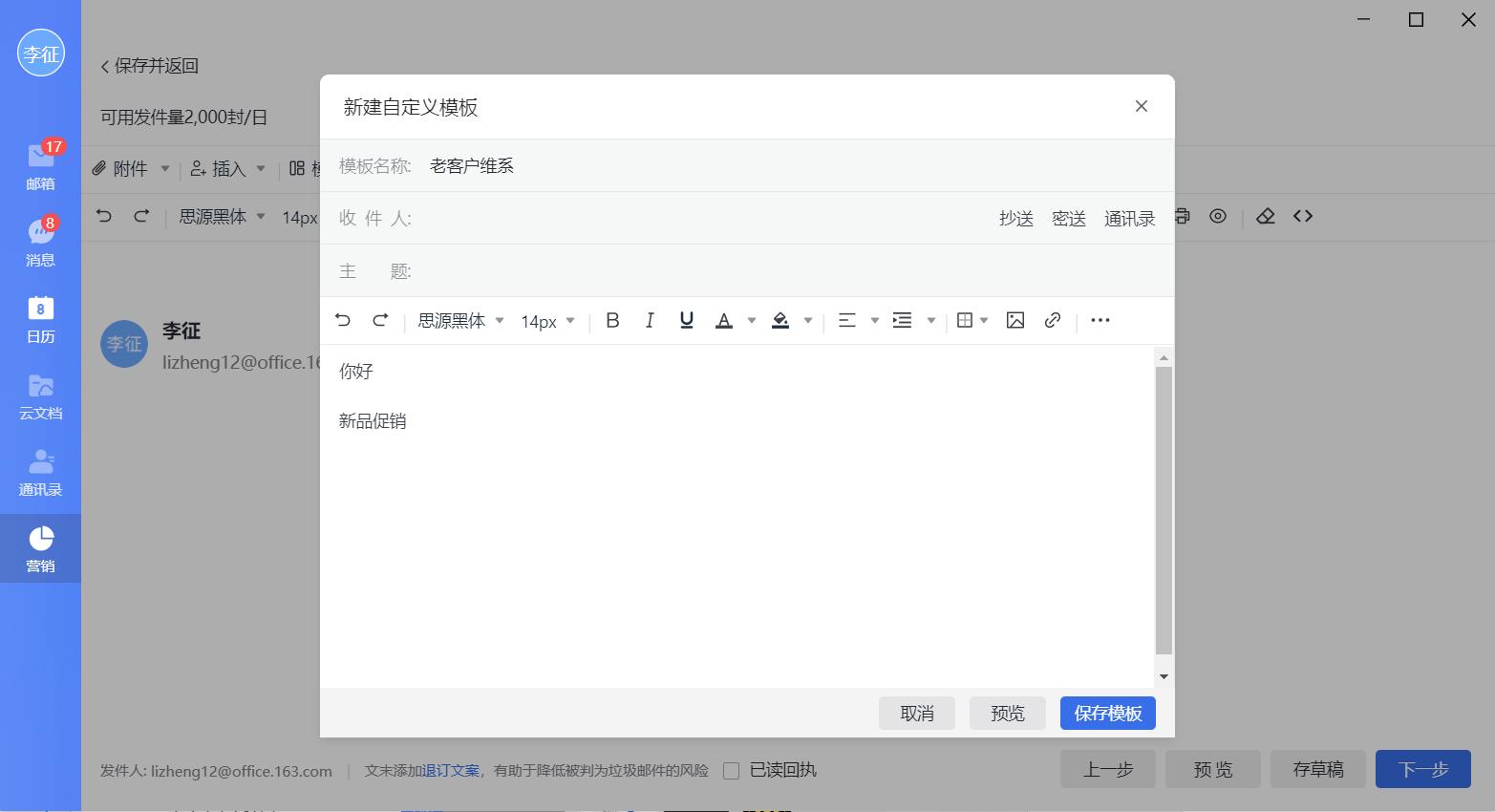Screen dimensions: 1495x812
Task: Expand the text alignment dropdown
Action: [x=874, y=321]
